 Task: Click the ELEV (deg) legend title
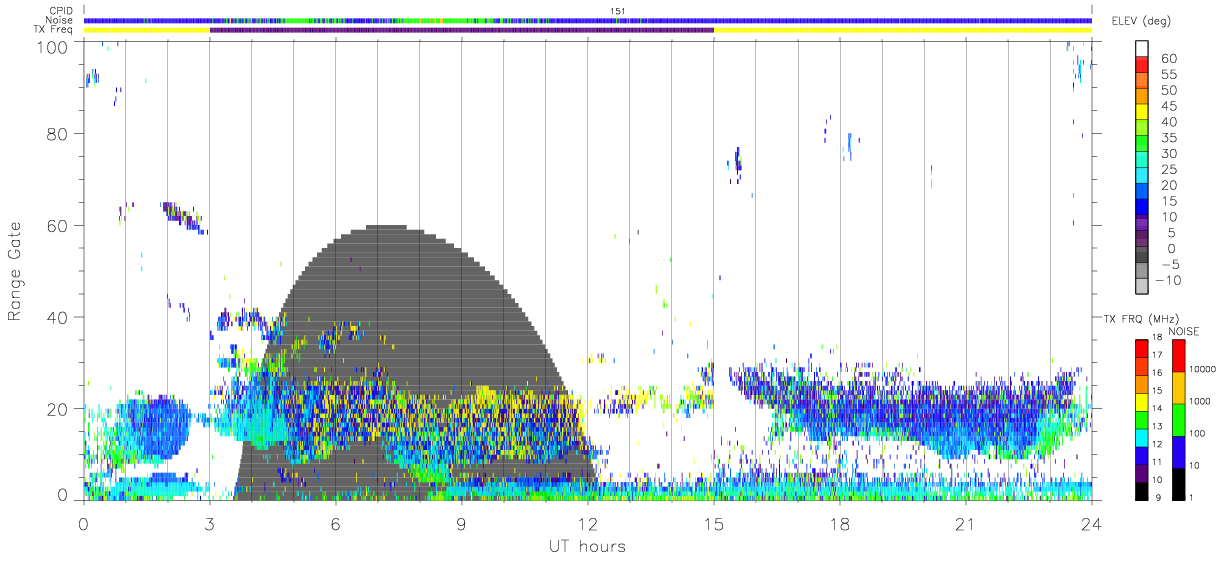pos(1143,21)
